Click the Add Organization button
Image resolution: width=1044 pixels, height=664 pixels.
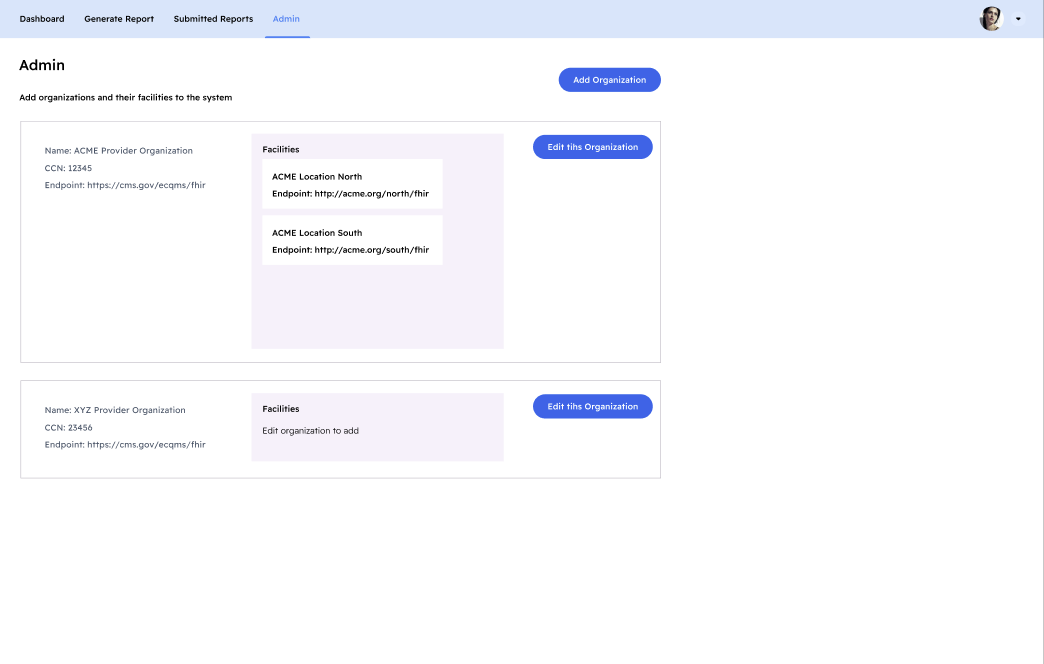tap(609, 80)
